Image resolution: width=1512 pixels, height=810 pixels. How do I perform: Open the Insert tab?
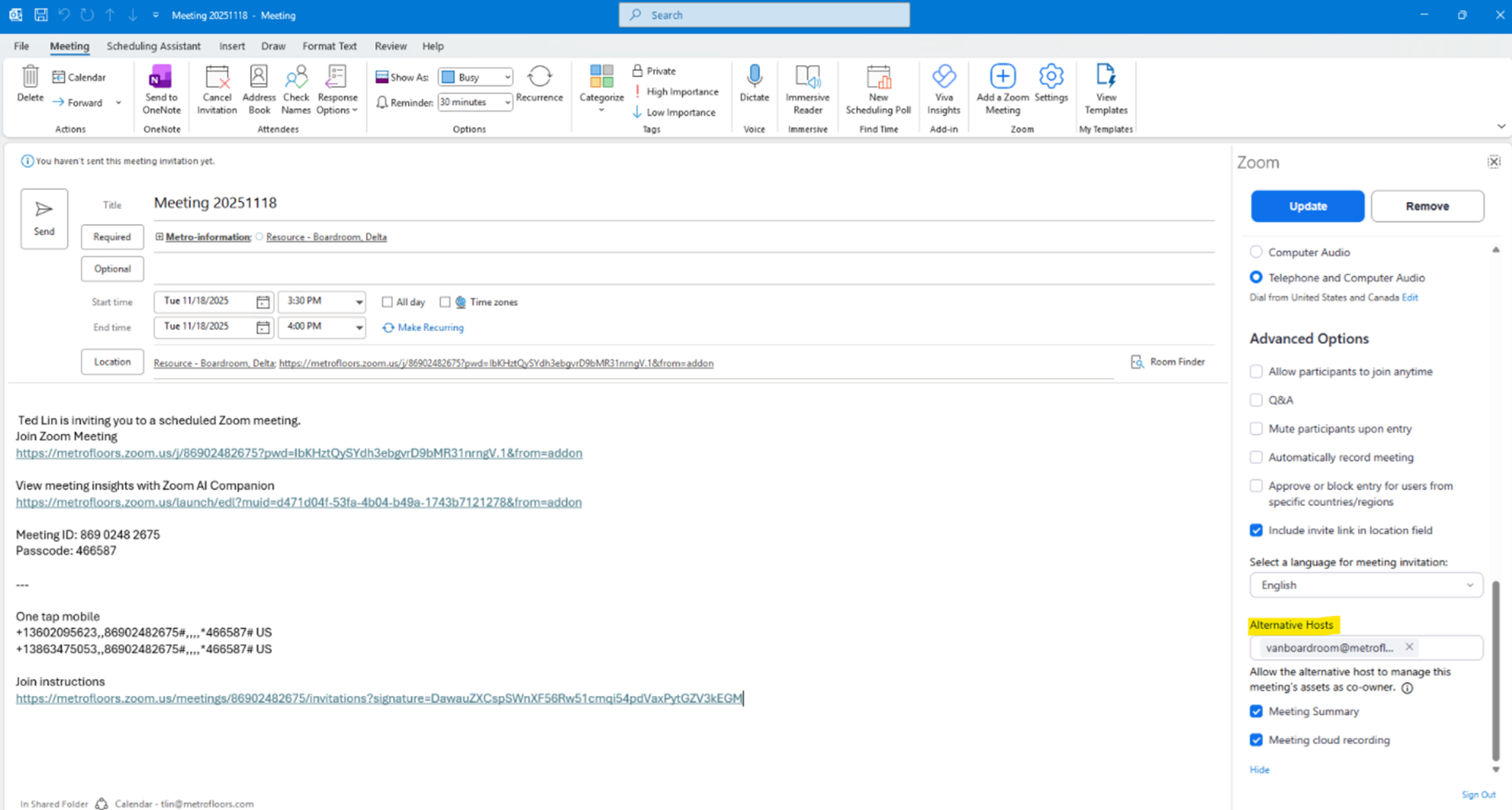click(x=232, y=47)
